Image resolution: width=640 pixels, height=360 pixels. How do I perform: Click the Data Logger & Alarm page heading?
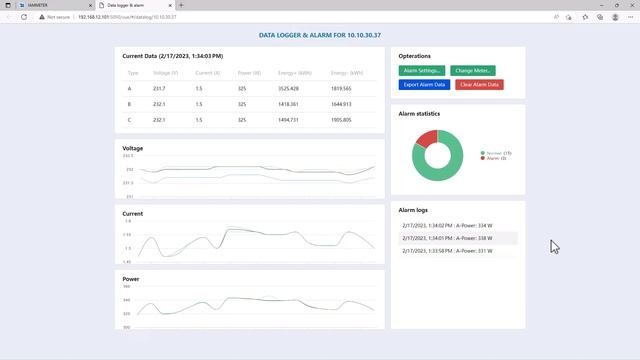pos(320,35)
